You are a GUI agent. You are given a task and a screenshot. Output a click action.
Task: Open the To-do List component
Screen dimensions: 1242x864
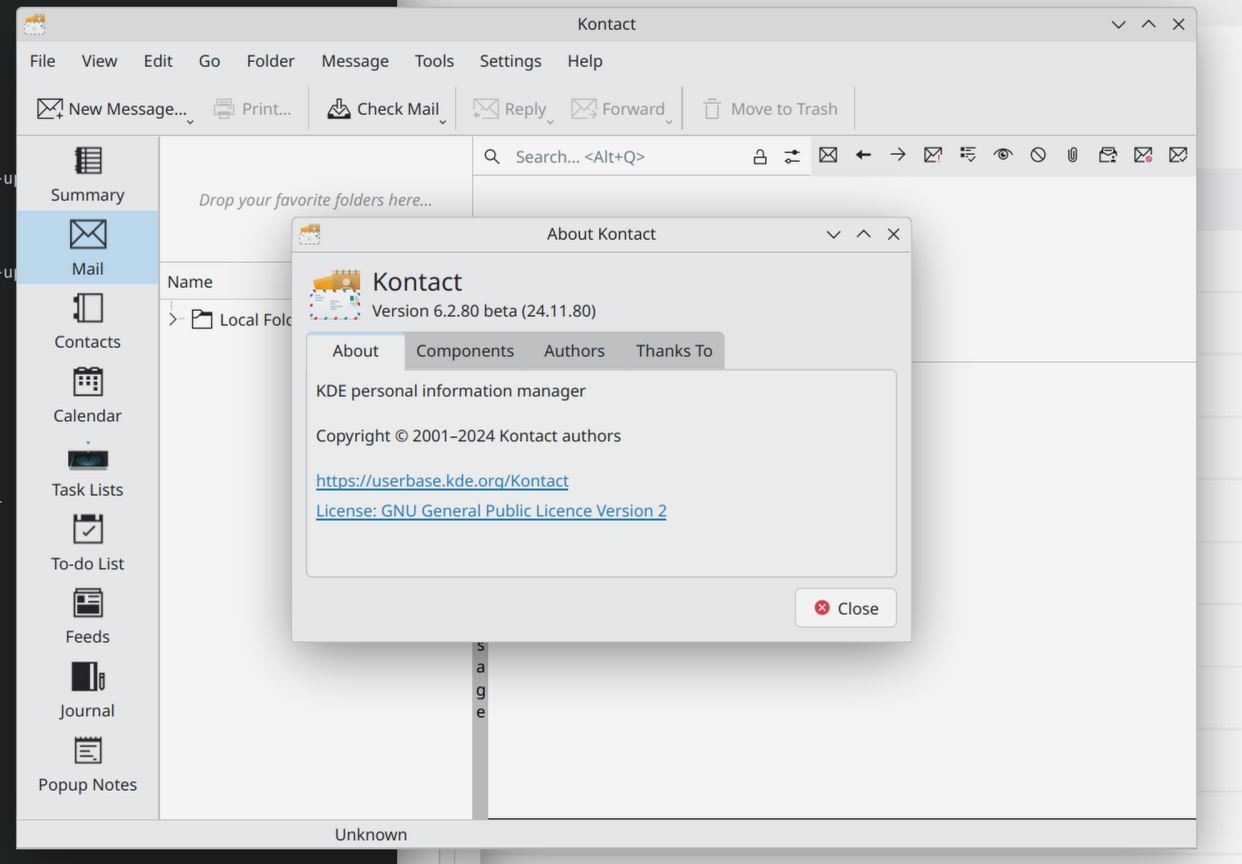pyautogui.click(x=88, y=543)
